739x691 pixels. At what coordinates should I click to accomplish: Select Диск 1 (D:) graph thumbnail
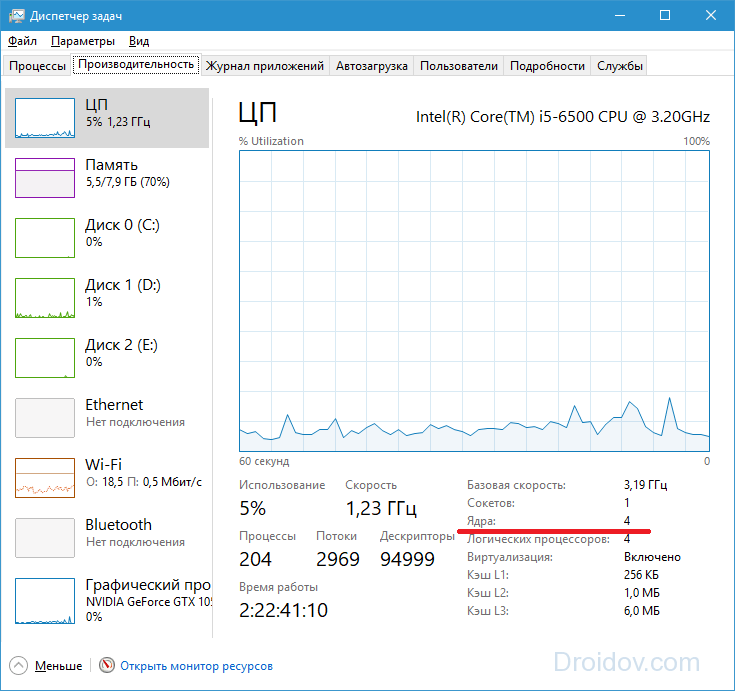(x=45, y=297)
